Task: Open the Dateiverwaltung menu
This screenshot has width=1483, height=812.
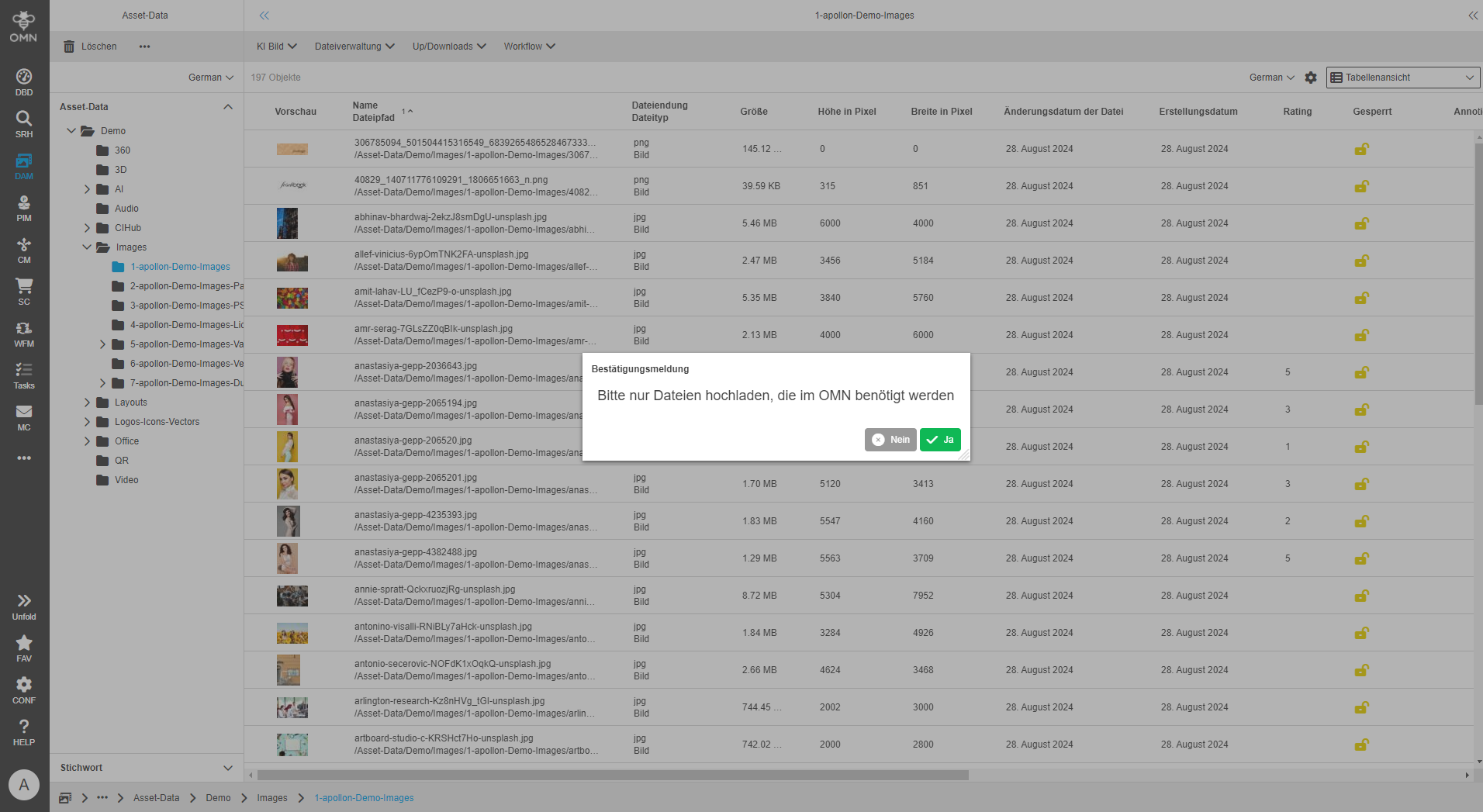Action: [x=354, y=47]
